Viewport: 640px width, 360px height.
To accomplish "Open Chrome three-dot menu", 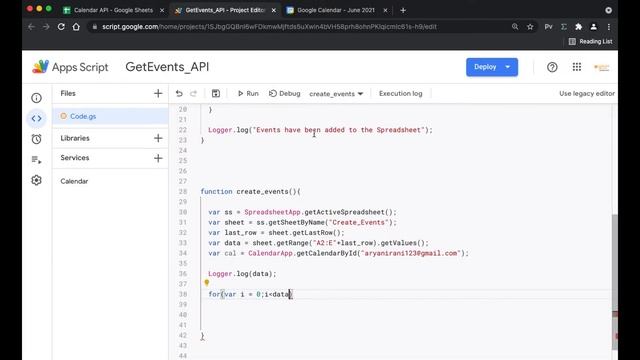I will (609, 27).
